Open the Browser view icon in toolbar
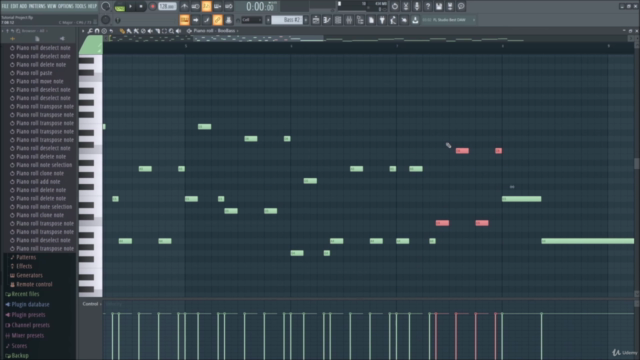Image resolution: width=640 pixels, height=360 pixels. [x=360, y=20]
